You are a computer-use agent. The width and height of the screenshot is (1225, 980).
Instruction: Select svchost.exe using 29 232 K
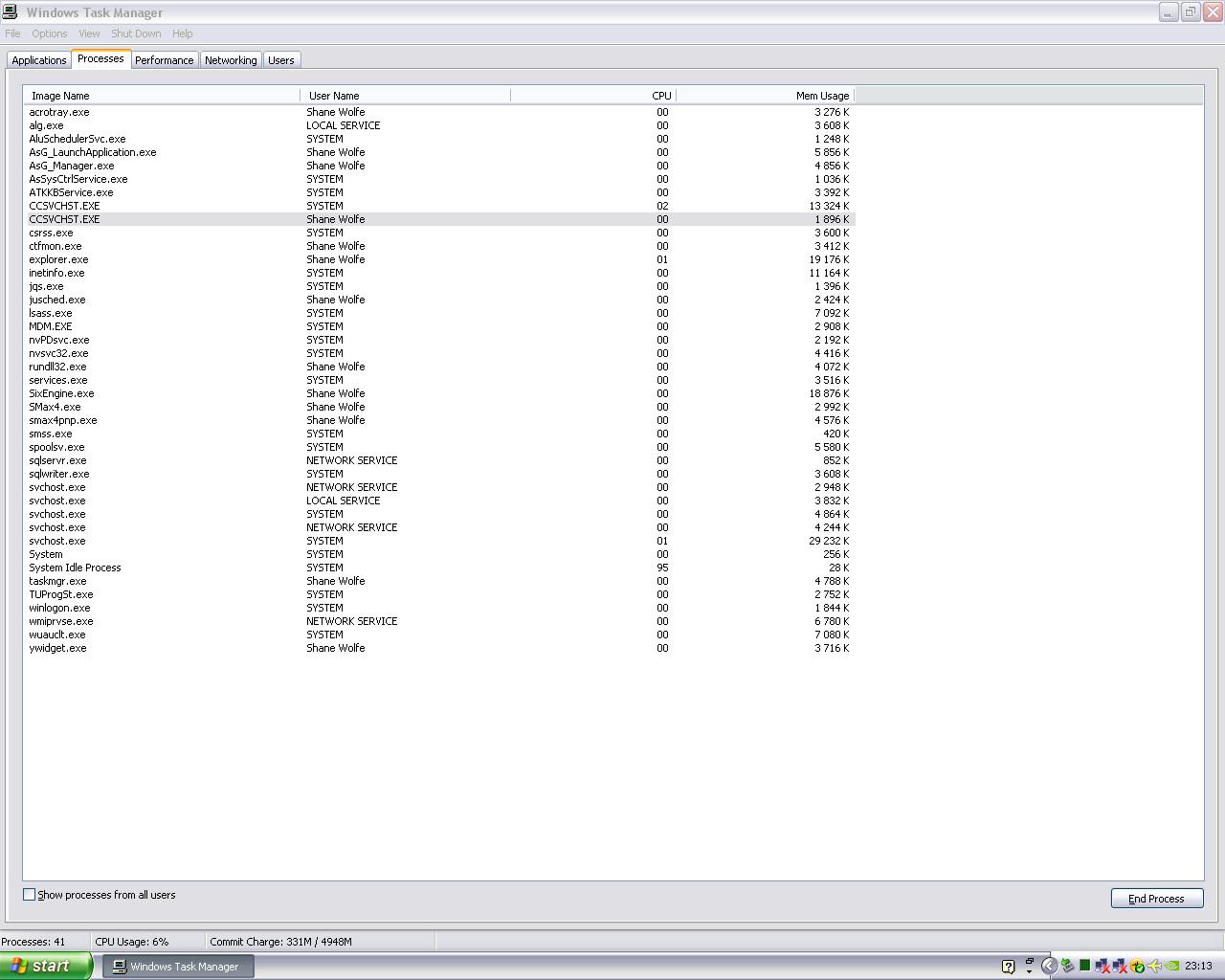click(439, 541)
